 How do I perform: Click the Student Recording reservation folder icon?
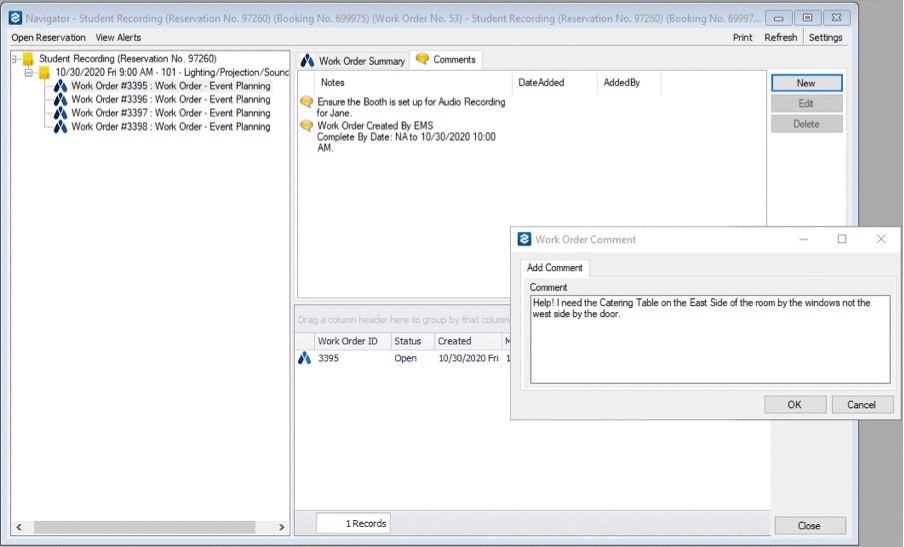click(x=28, y=59)
